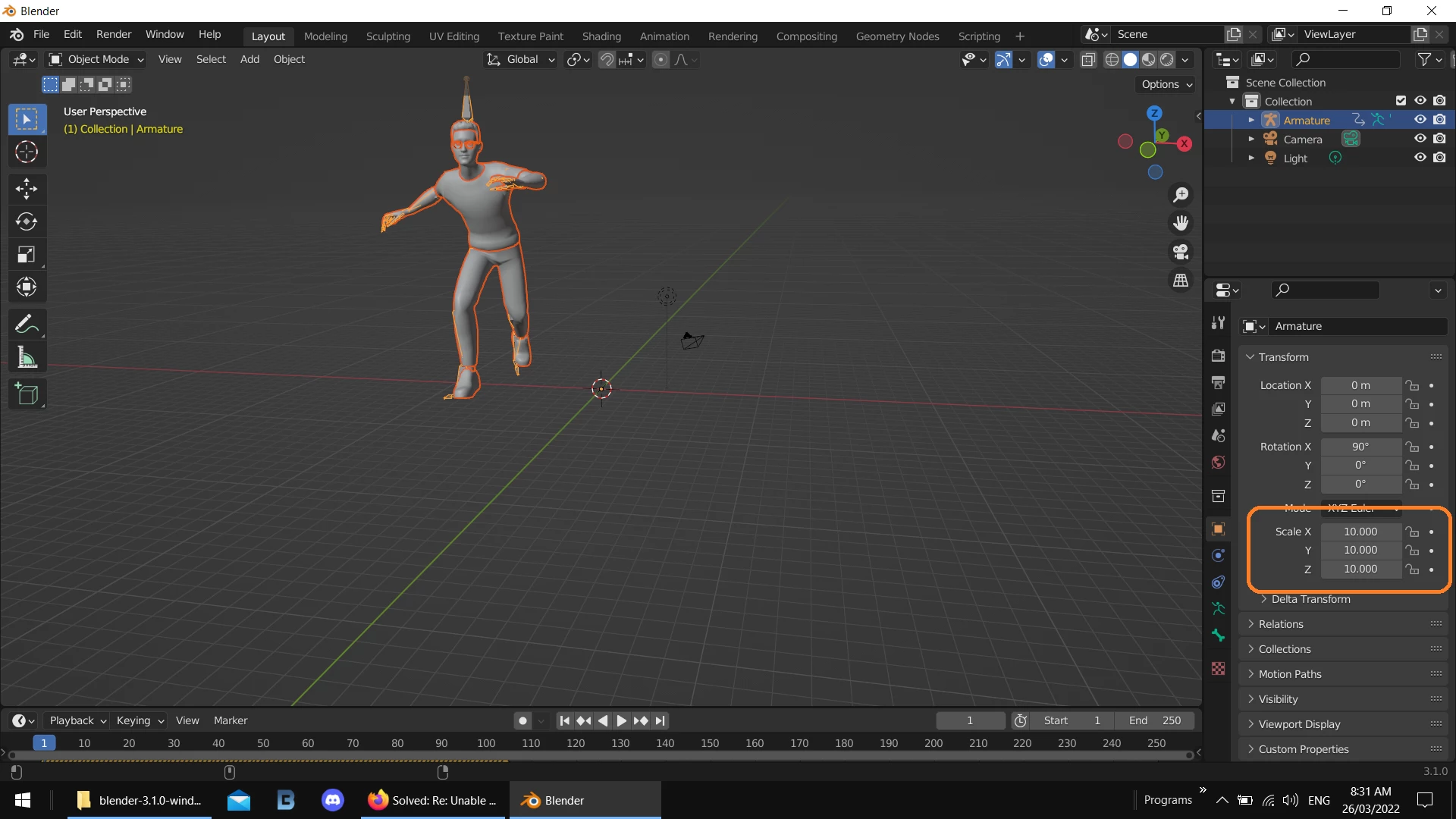Switch to rendered viewport shading
The height and width of the screenshot is (819, 1456).
pyautogui.click(x=1168, y=60)
